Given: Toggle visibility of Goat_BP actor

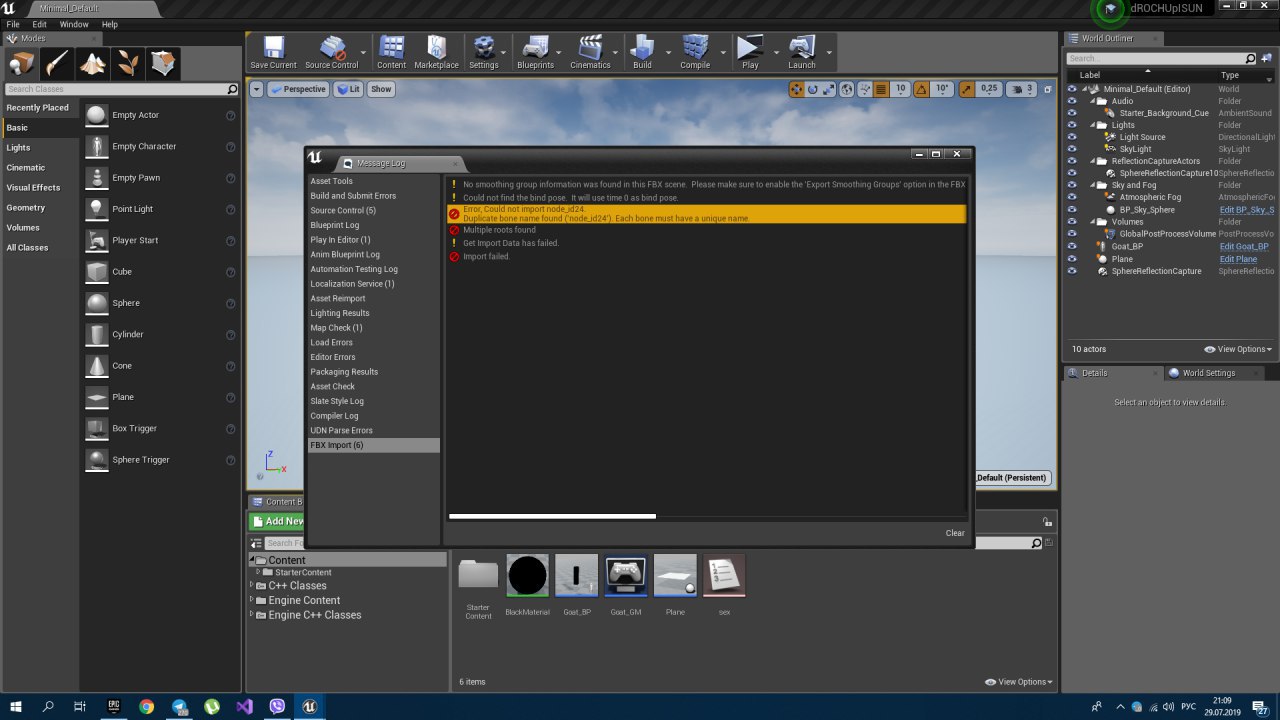Looking at the screenshot, I should 1072,246.
